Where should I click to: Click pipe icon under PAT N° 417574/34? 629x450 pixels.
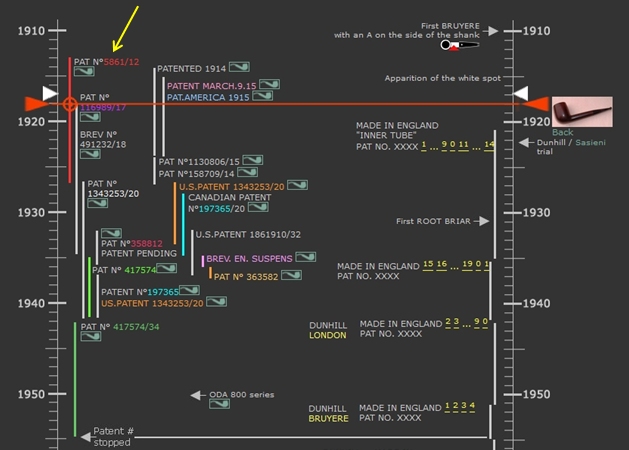click(90, 337)
